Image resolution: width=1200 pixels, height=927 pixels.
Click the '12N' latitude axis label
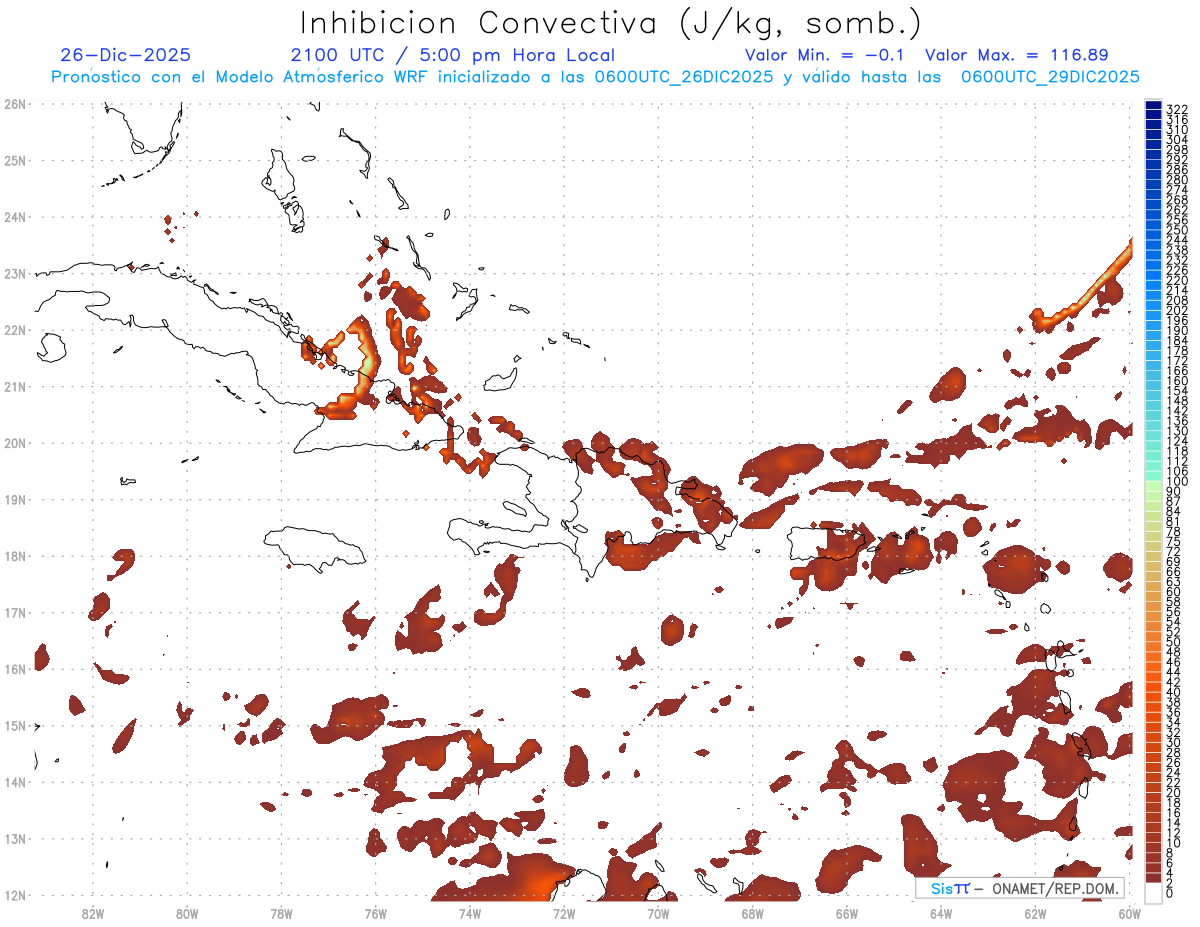15,895
